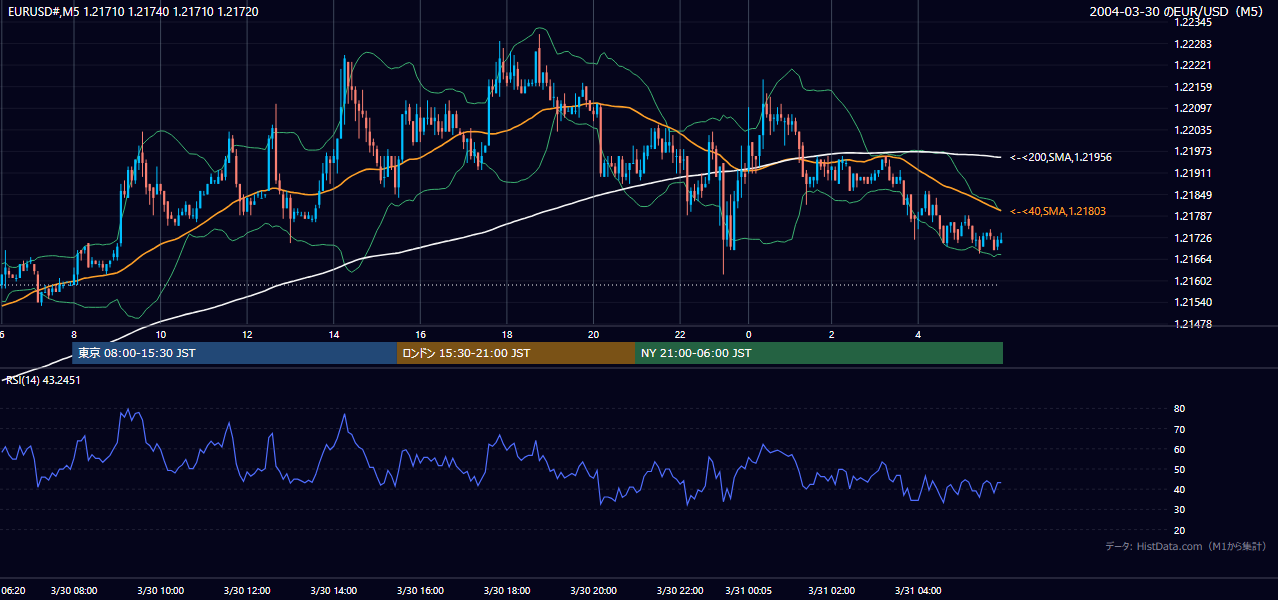Click price axis value 1.22221
This screenshot has width=1278, height=600.
pyautogui.click(x=1192, y=65)
